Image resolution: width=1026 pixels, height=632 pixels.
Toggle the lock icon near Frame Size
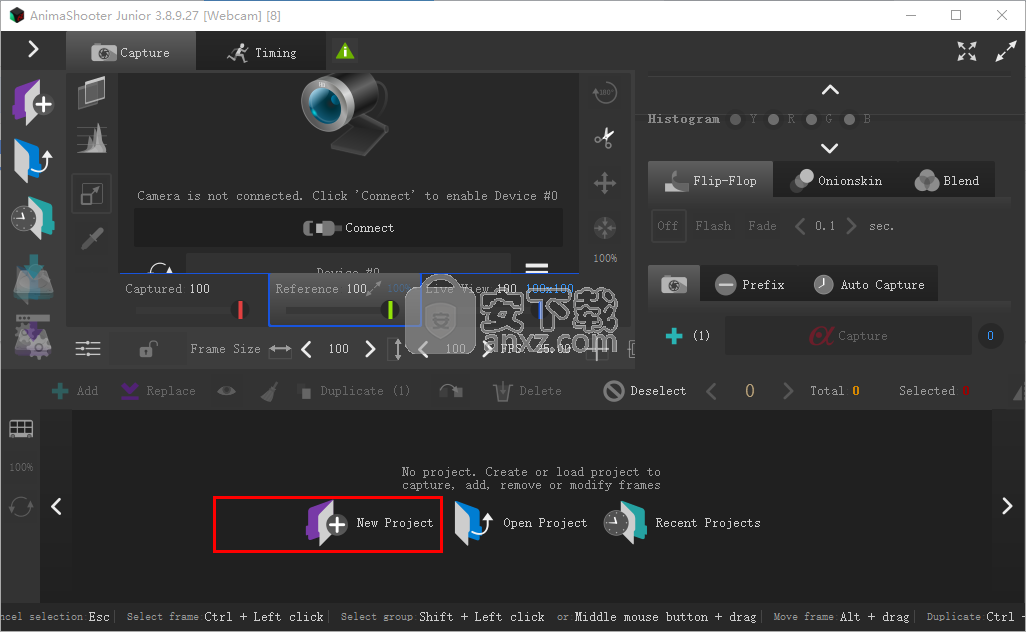point(148,349)
